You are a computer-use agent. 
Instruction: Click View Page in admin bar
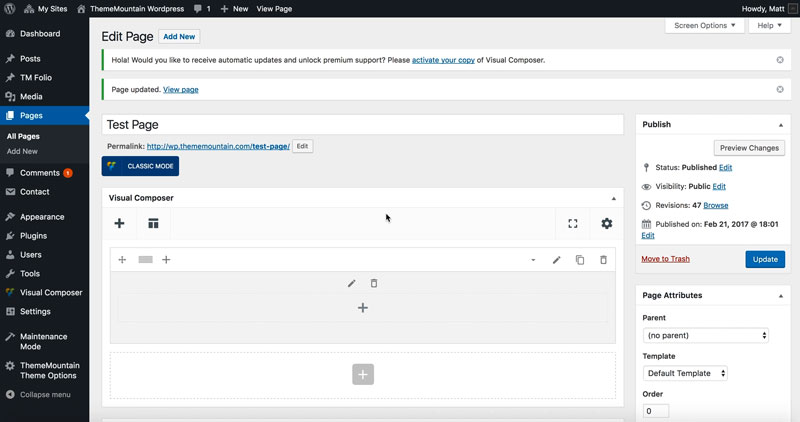[274, 9]
